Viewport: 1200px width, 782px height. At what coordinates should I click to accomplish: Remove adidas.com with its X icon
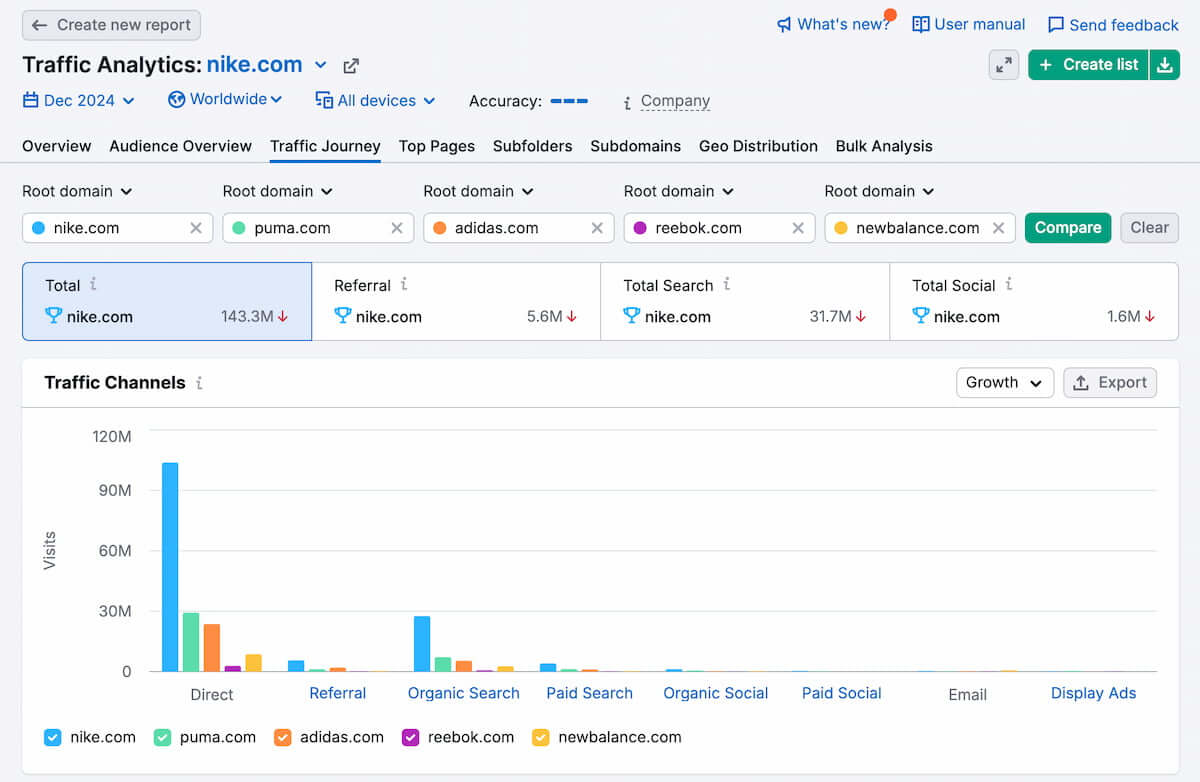(x=597, y=228)
